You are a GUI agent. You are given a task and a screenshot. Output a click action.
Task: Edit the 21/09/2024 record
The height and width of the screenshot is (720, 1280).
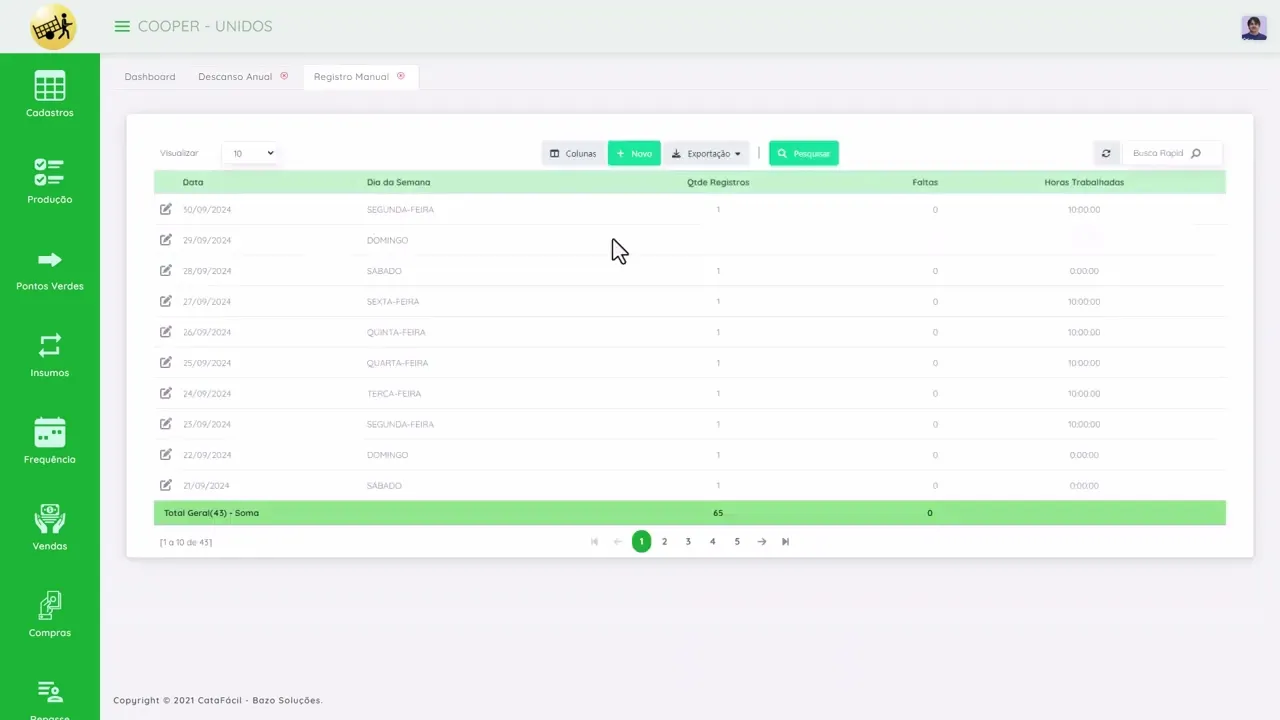[x=166, y=485]
